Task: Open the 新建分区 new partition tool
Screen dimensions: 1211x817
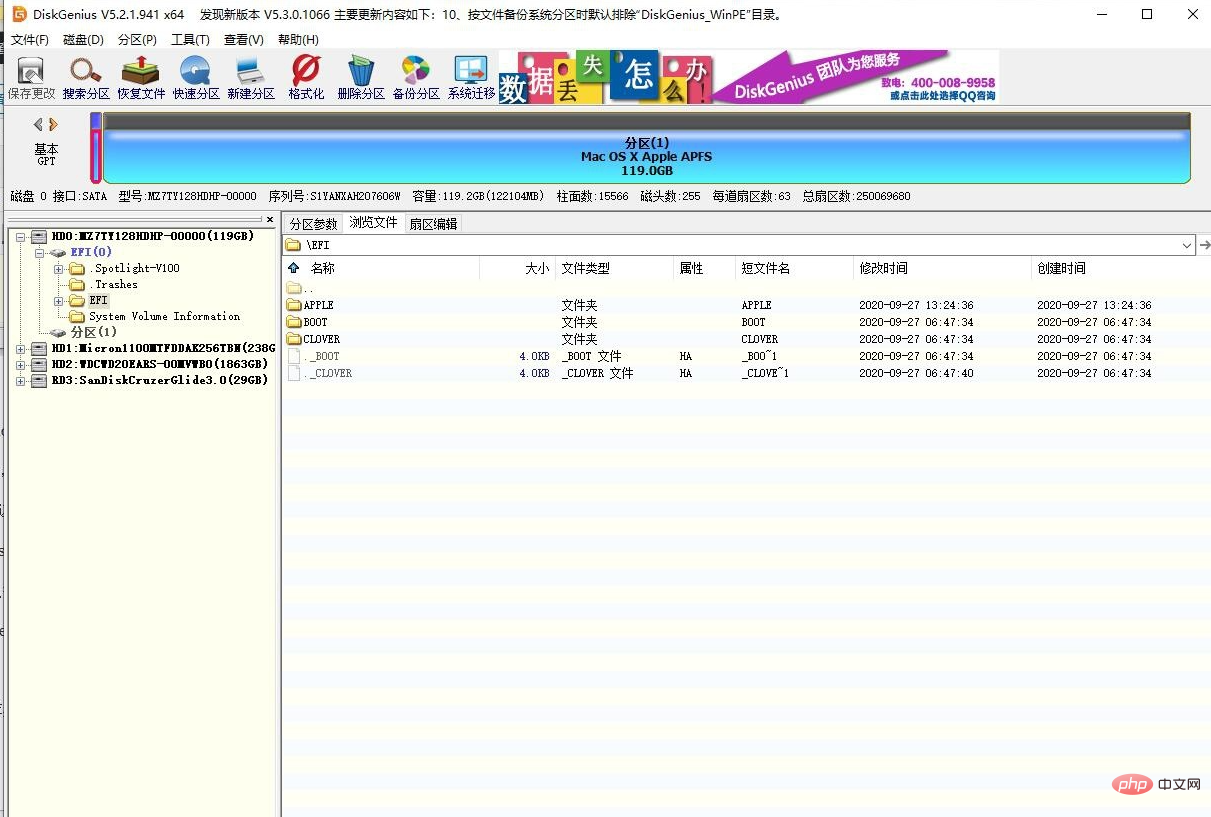Action: point(250,78)
